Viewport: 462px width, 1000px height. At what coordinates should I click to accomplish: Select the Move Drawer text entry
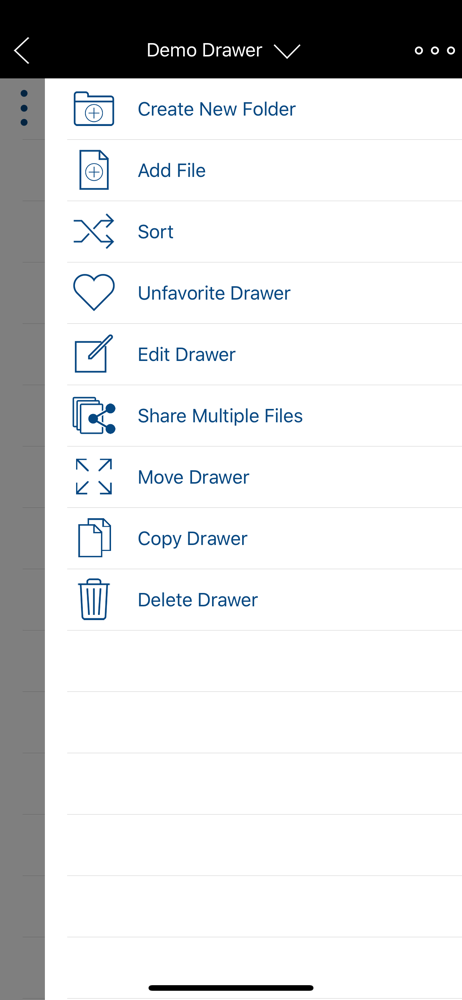coord(193,477)
